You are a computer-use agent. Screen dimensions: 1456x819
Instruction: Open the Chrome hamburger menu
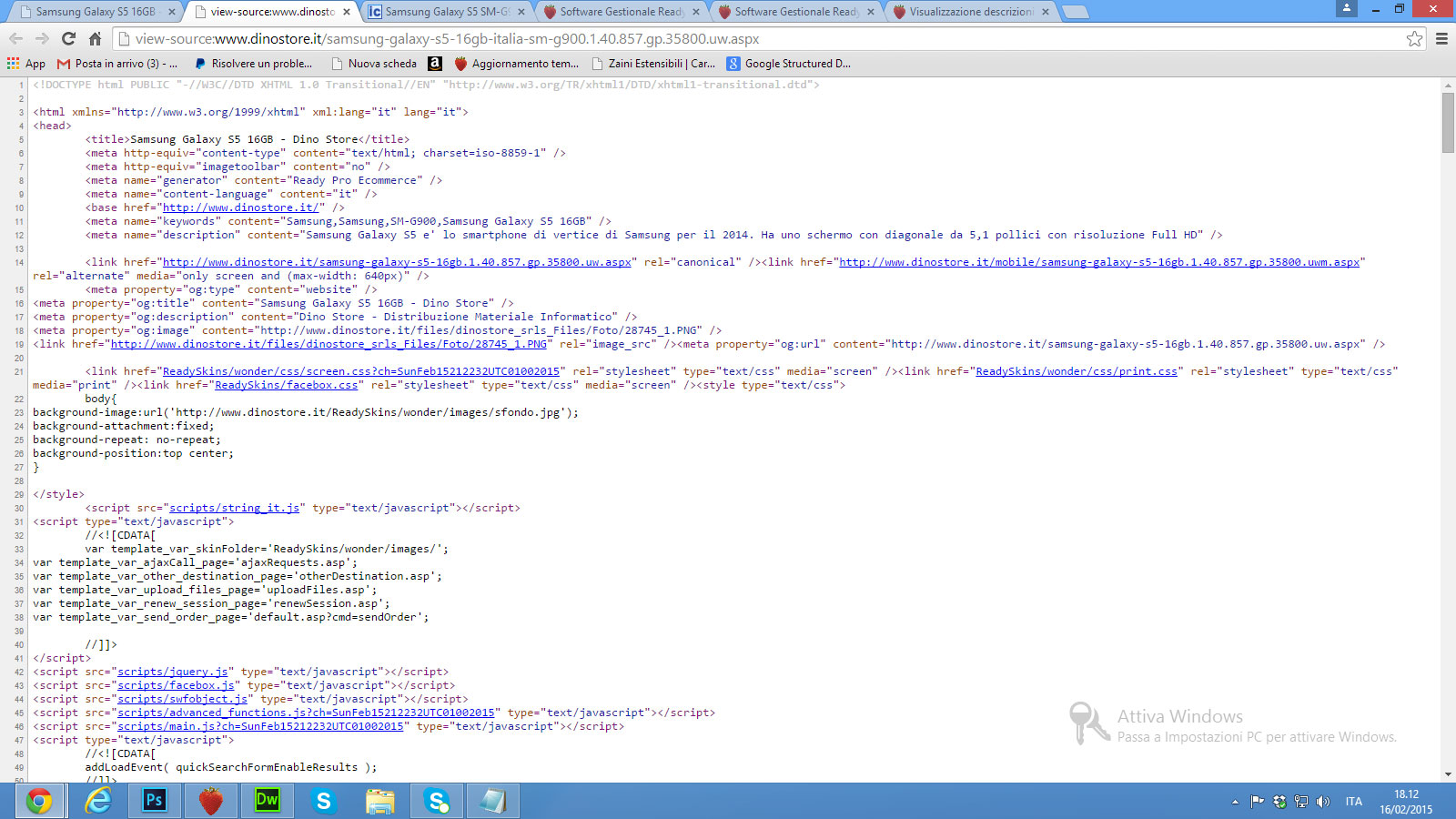[x=1441, y=38]
